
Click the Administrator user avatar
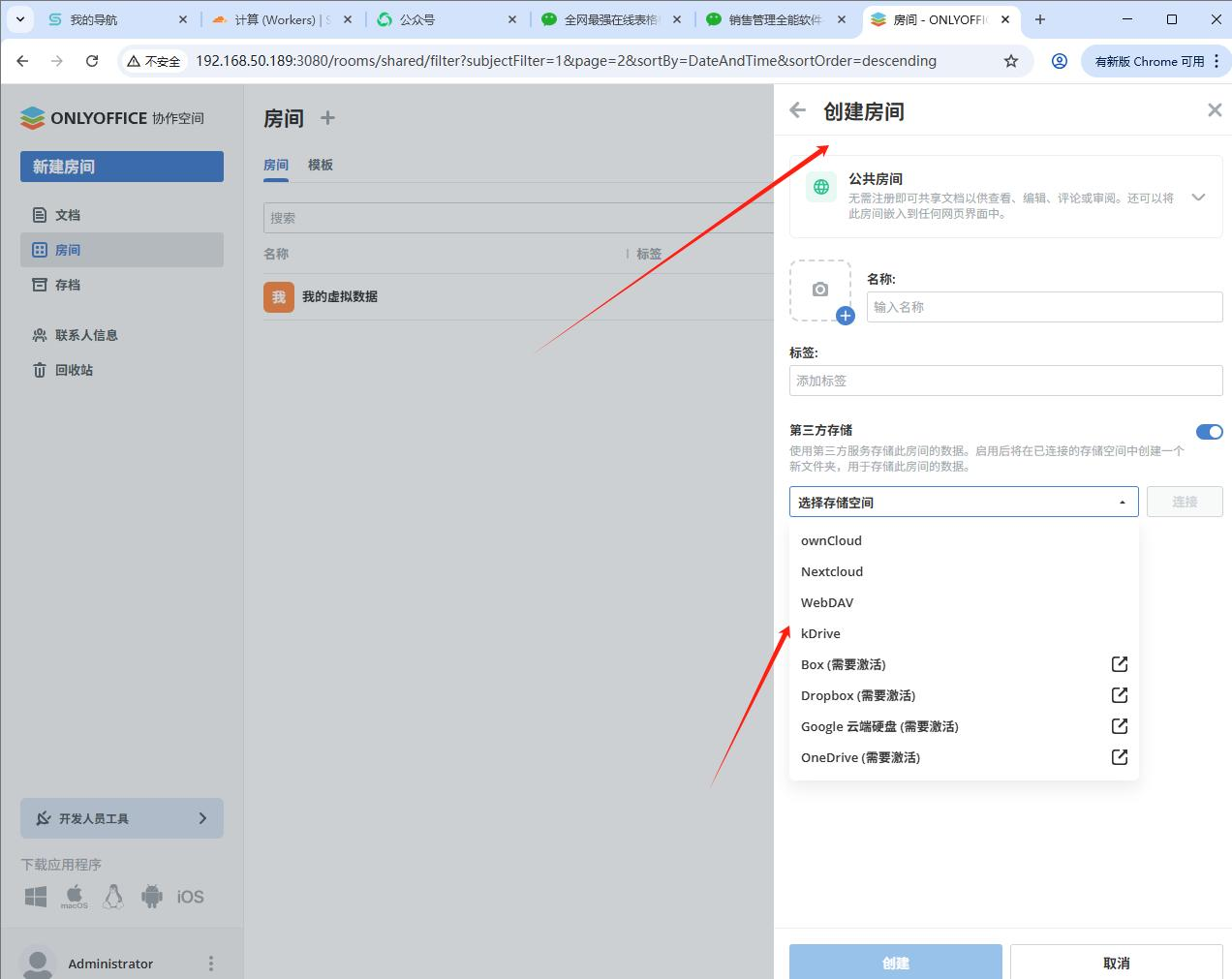[38, 963]
